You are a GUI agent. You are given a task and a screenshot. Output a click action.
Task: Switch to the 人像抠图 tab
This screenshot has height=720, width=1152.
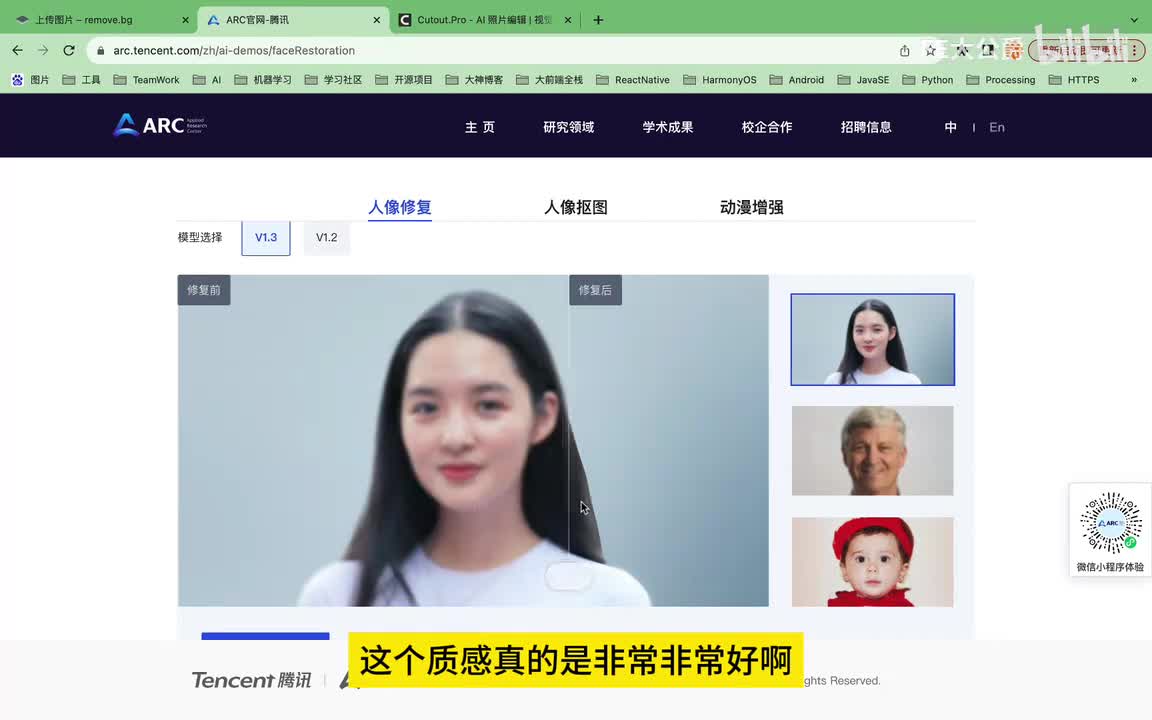[x=576, y=207]
